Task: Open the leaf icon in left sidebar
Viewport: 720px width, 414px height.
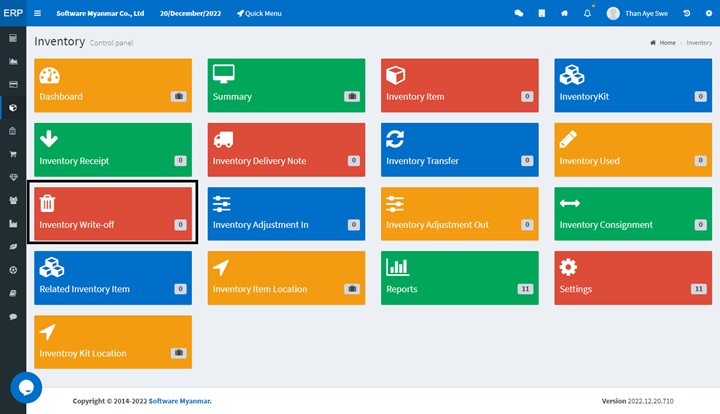Action: pyautogui.click(x=13, y=246)
